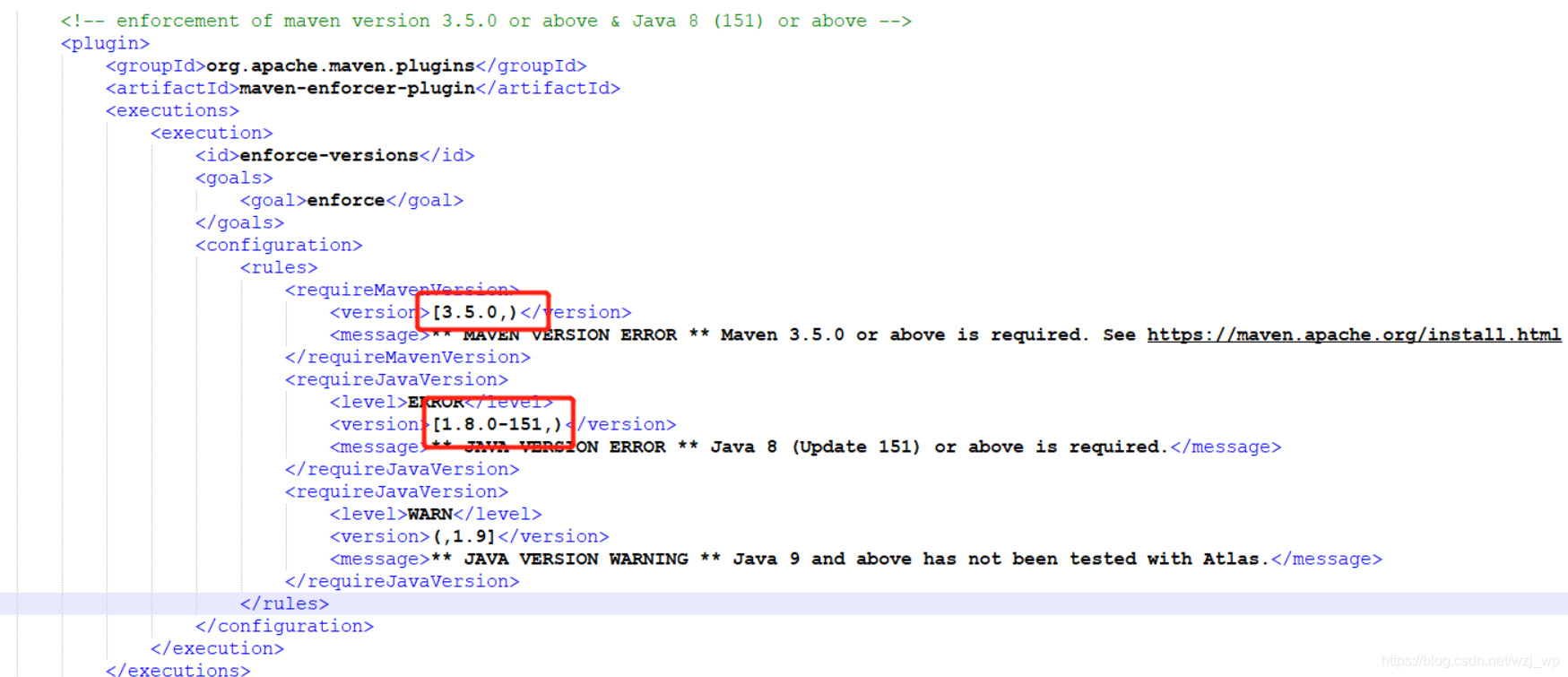The width and height of the screenshot is (1568, 677).
Task: Click the opening <rules> tag
Action: click(x=279, y=267)
